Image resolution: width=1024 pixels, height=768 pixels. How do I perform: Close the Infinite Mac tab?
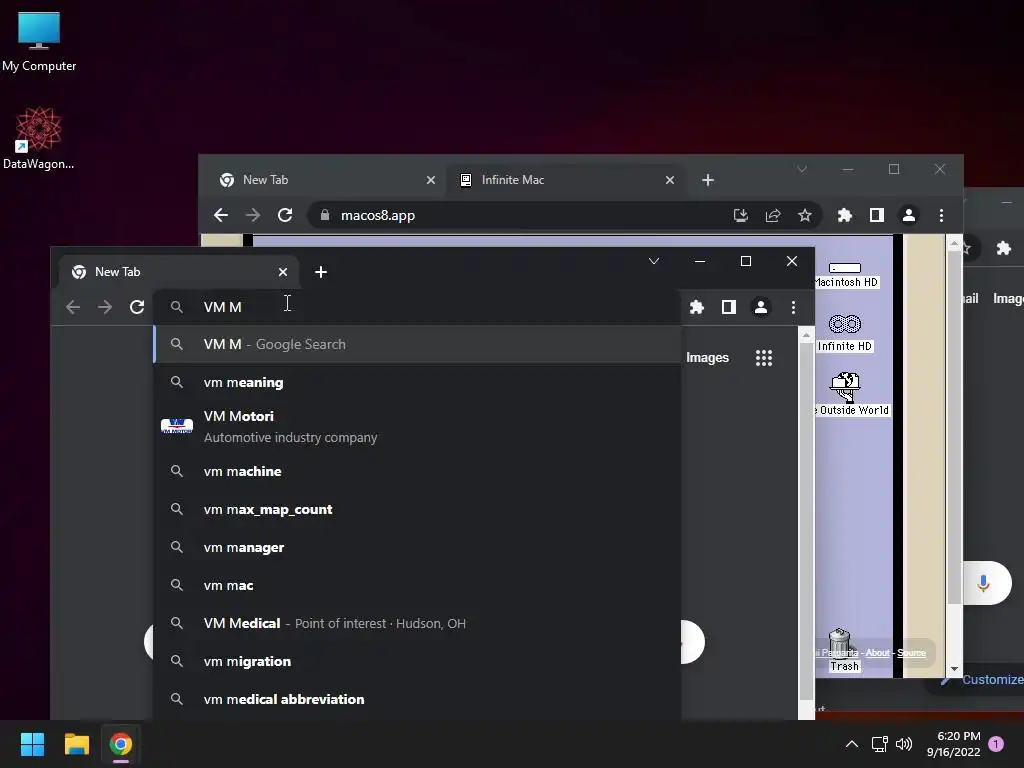[x=669, y=180]
